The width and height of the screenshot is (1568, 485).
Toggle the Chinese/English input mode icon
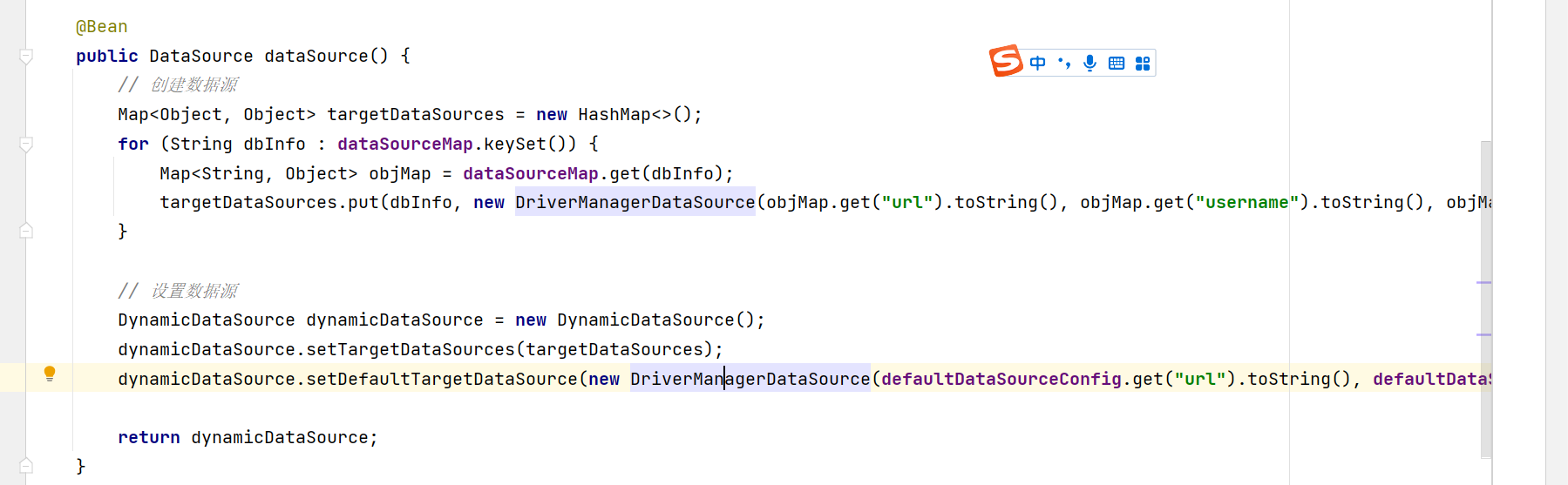point(1037,63)
